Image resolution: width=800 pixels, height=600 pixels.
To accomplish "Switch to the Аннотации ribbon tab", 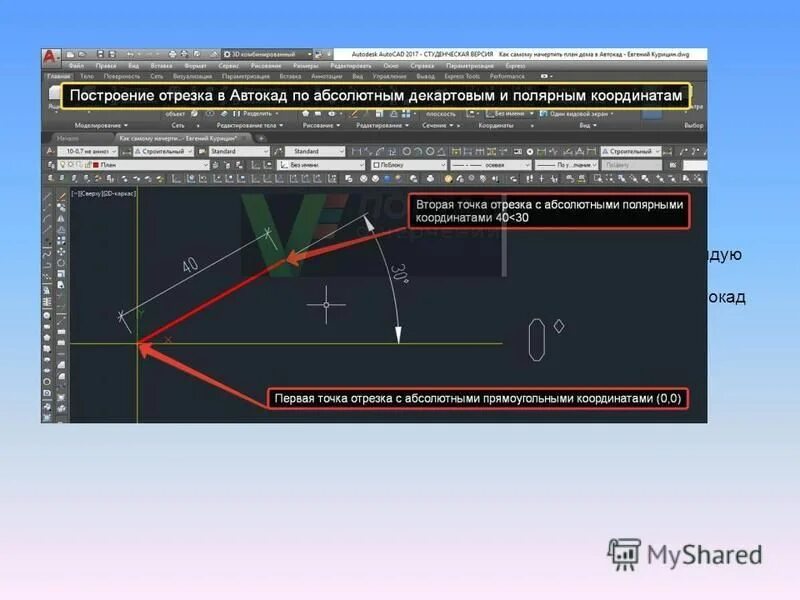I will coord(327,77).
